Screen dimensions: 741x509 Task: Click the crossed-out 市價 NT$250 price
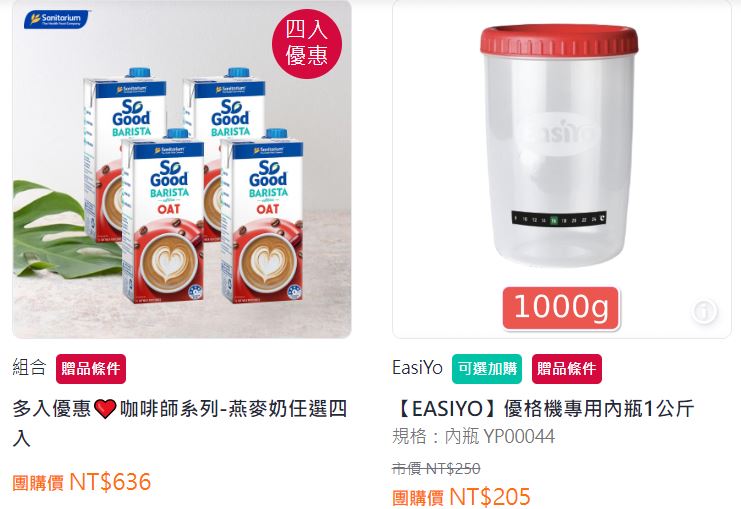point(436,469)
